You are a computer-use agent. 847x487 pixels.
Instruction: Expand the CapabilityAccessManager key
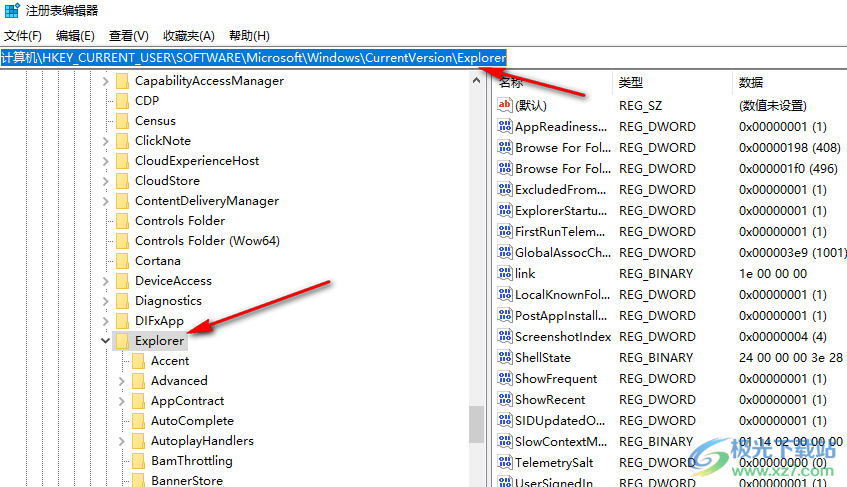coord(106,81)
